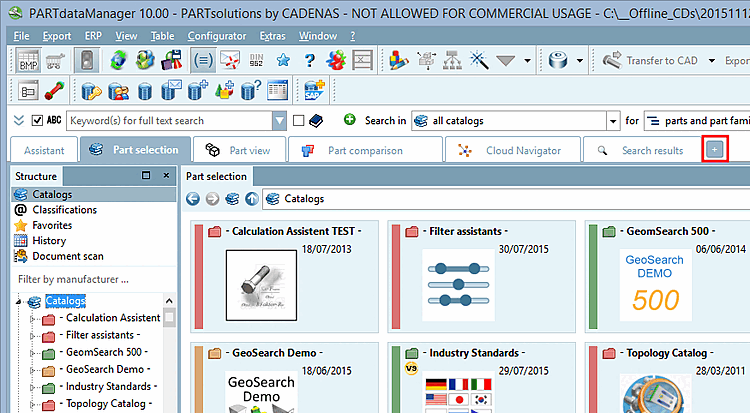Toggle the speaker device toolbar button
The image size is (750, 413).
(87, 61)
